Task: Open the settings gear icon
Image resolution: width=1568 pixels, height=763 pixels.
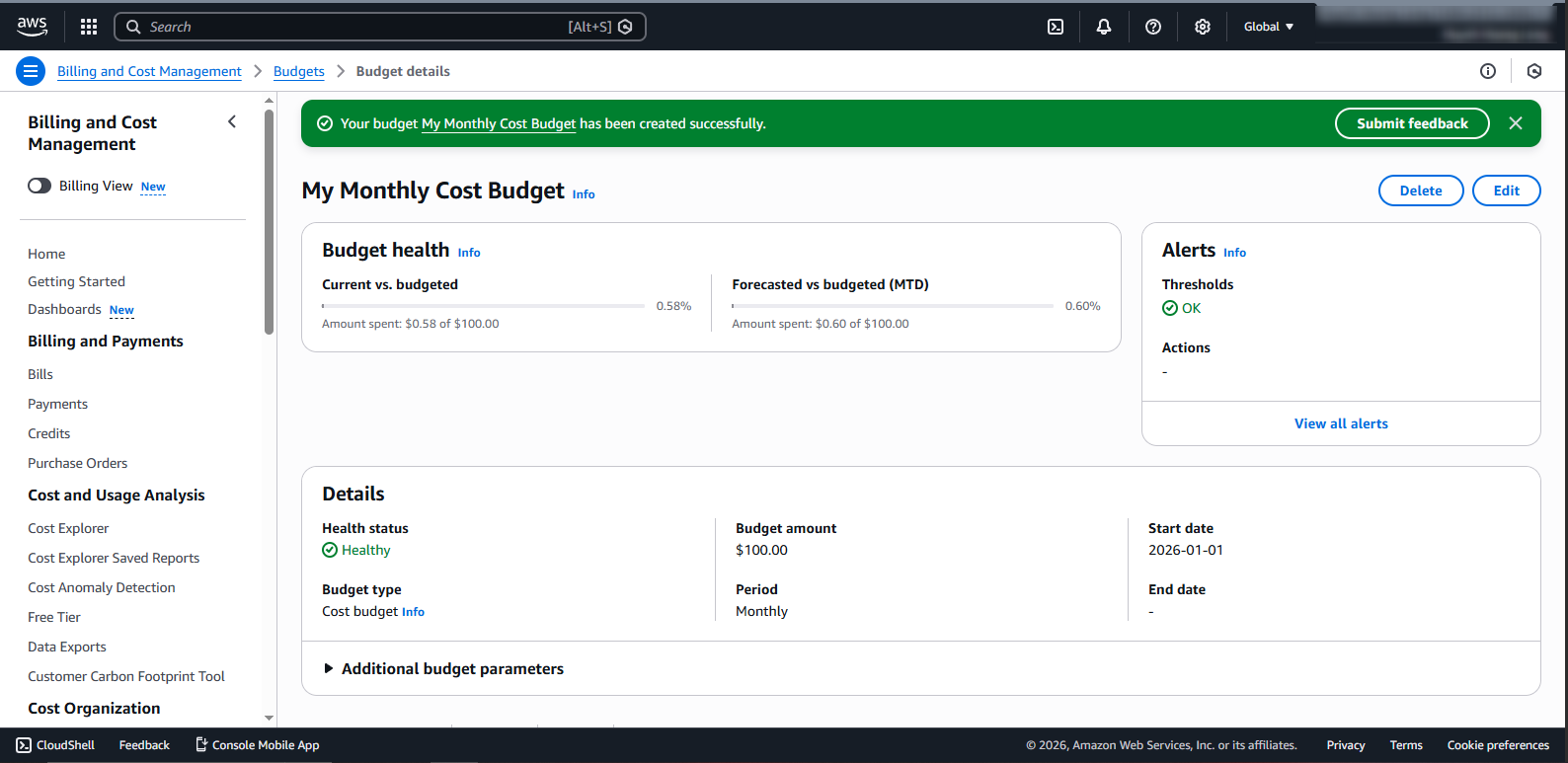Action: 1203,27
